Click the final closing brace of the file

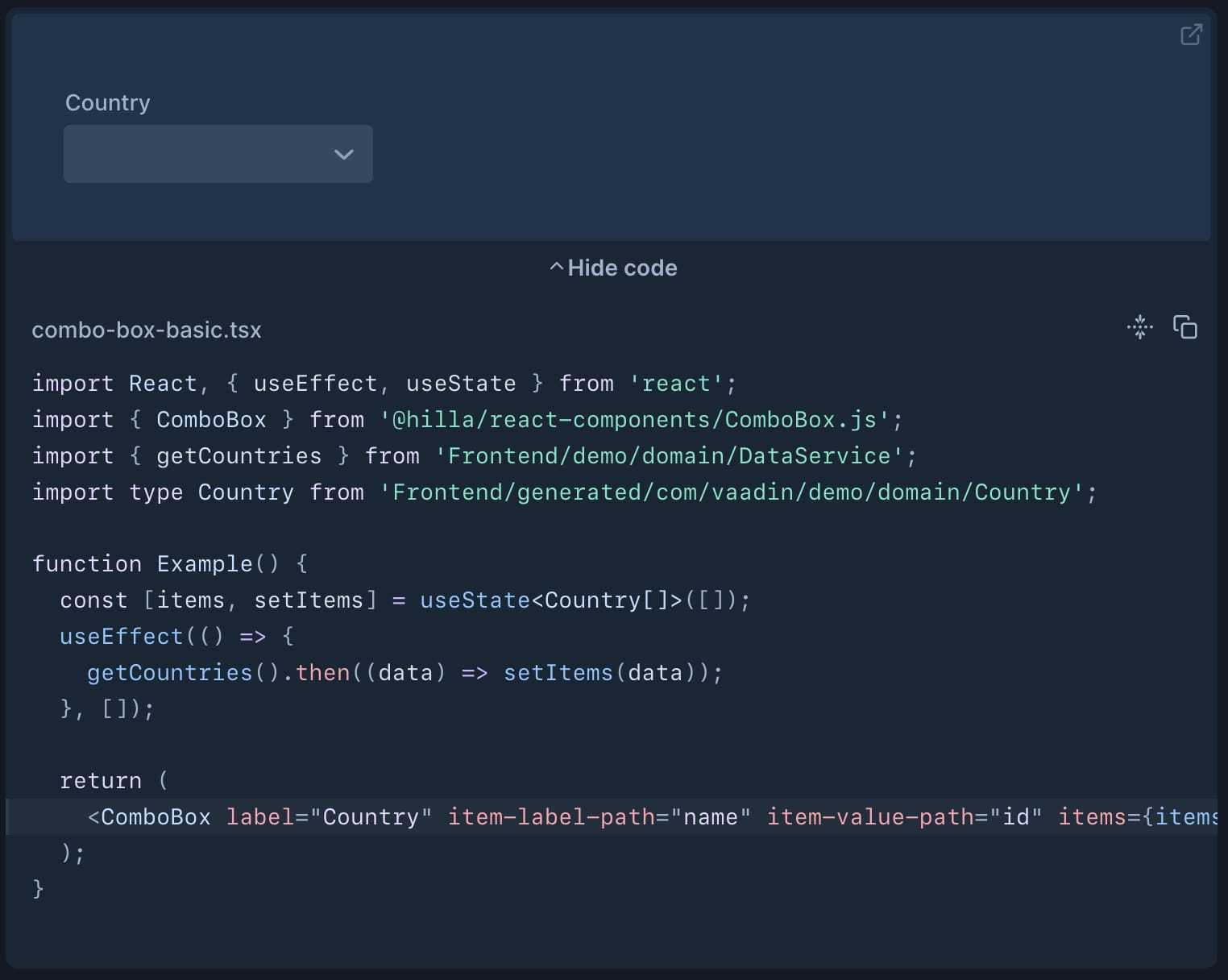click(37, 888)
